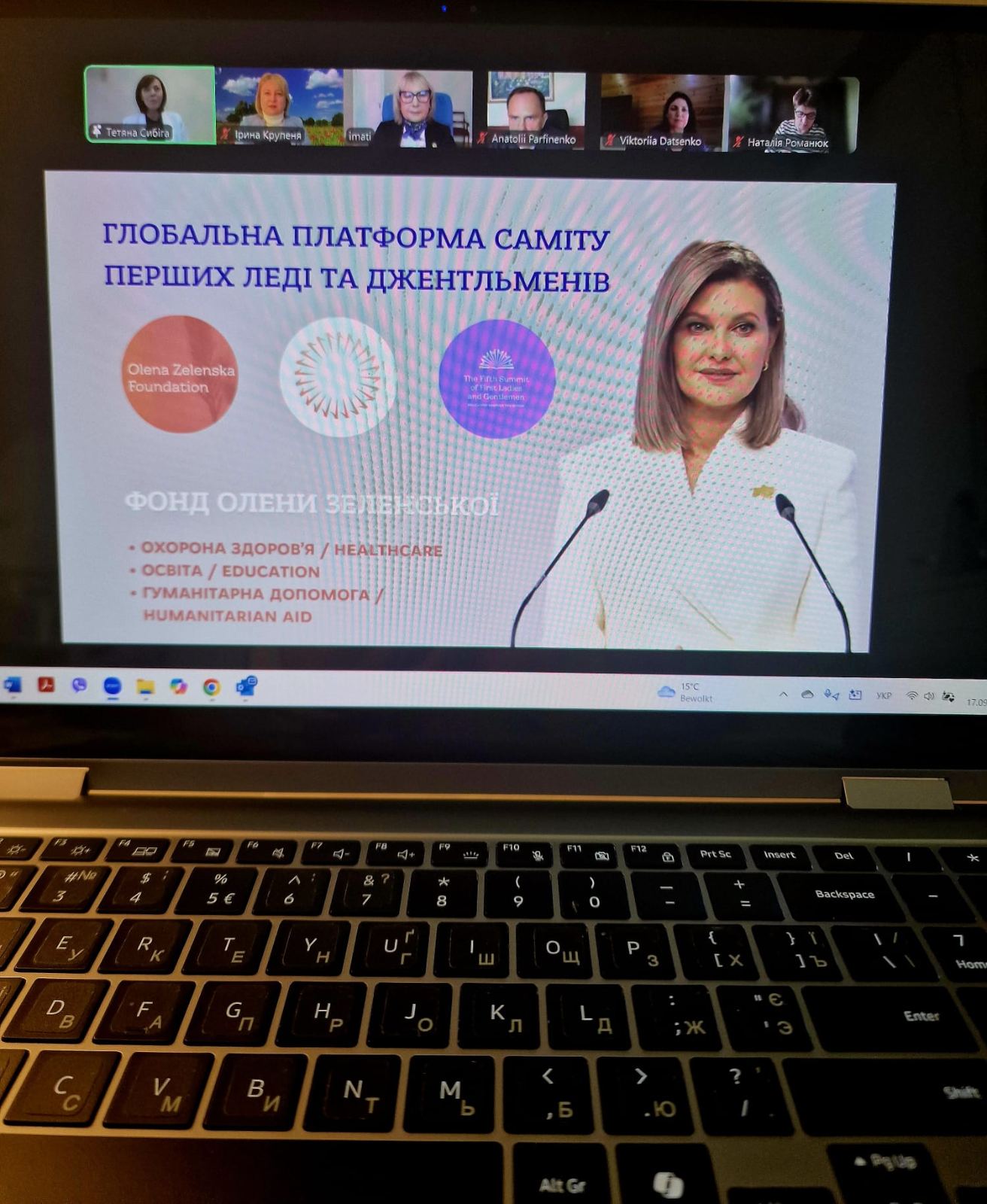Open the 15°C Bewolkt weather widget

[685, 693]
